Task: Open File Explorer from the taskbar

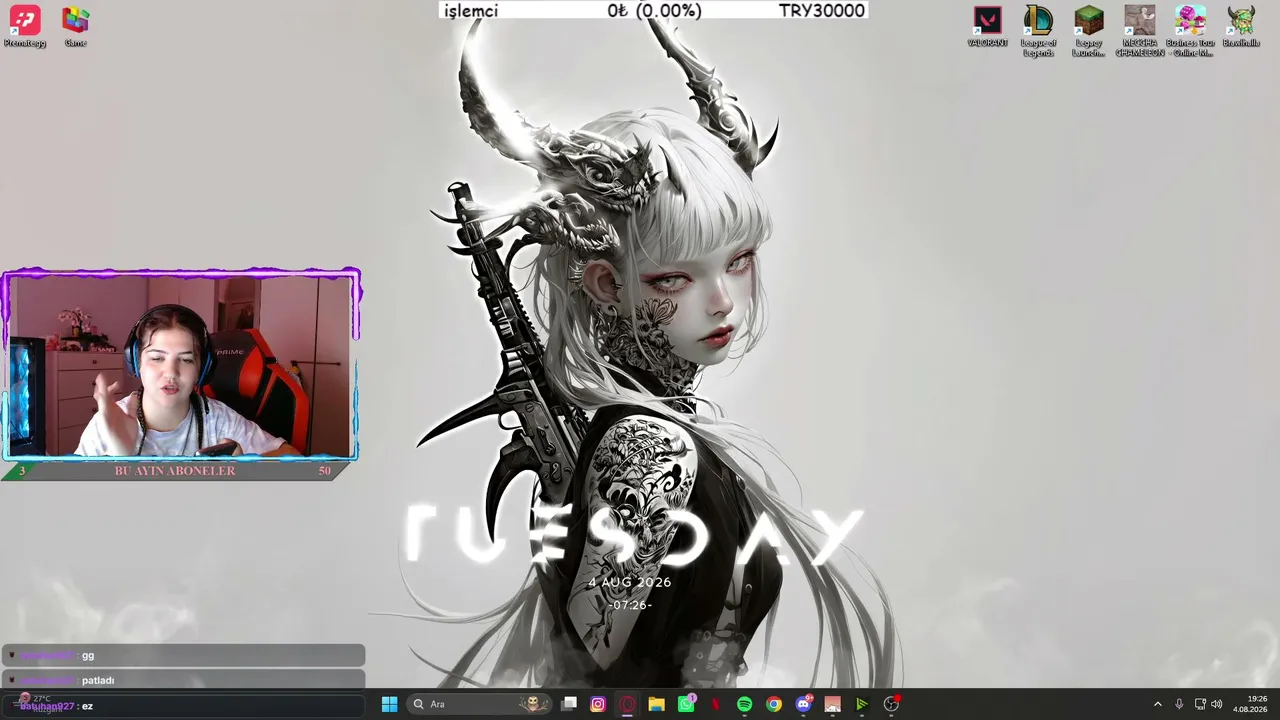Action: pos(656,704)
